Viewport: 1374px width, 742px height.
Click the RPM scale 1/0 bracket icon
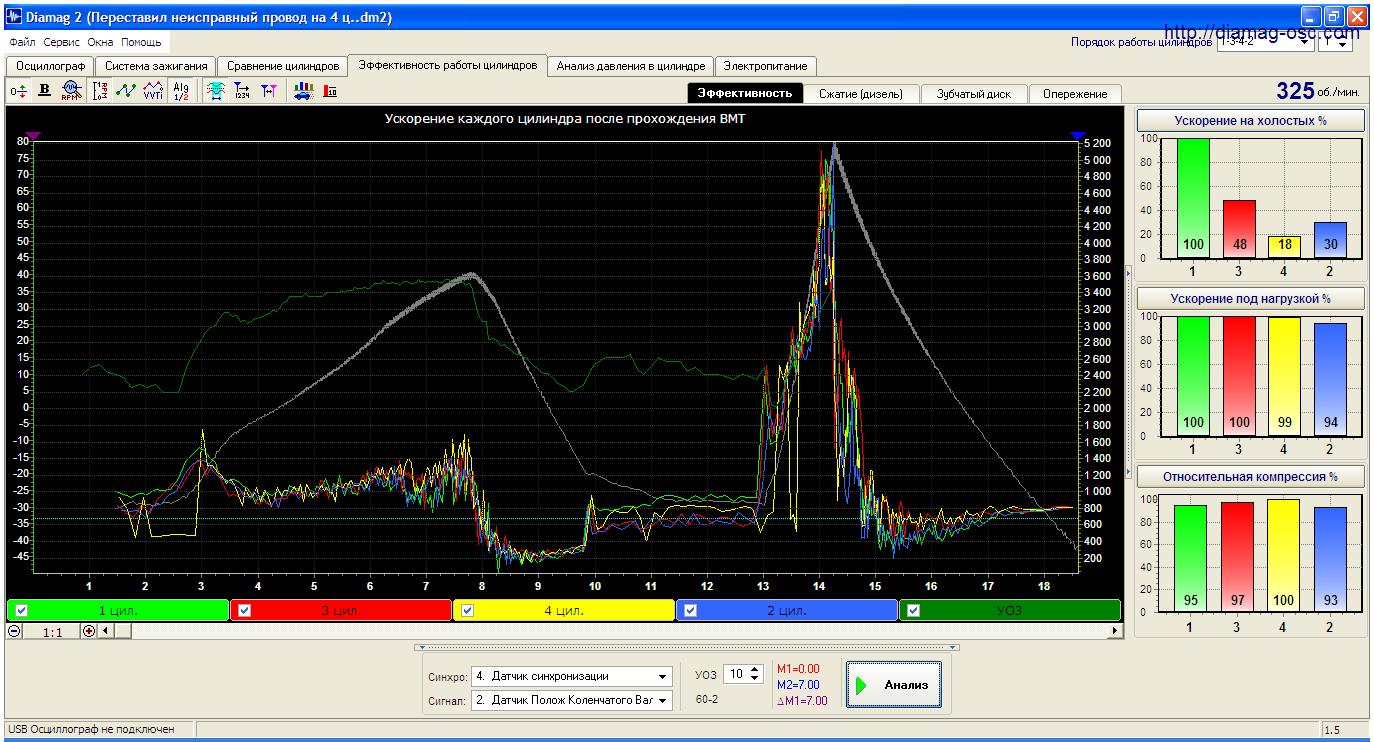[x=100, y=91]
